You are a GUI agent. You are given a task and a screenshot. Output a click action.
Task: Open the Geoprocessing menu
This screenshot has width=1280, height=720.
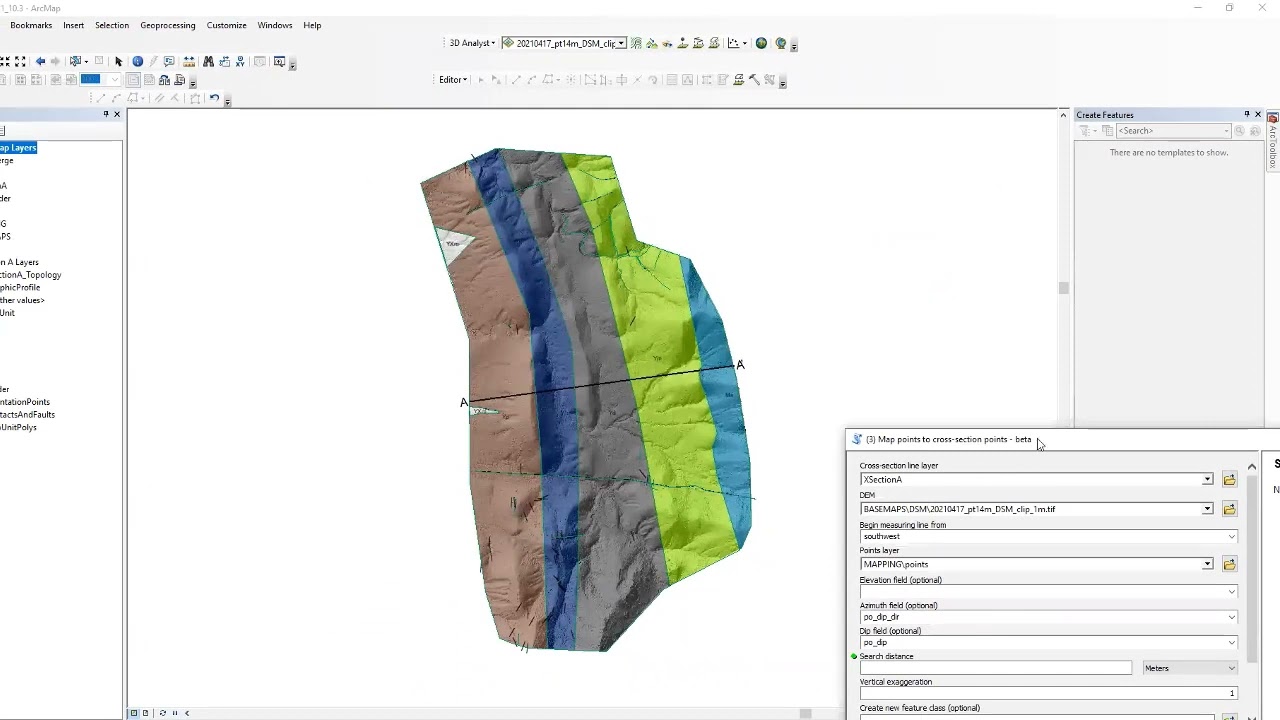pos(168,25)
